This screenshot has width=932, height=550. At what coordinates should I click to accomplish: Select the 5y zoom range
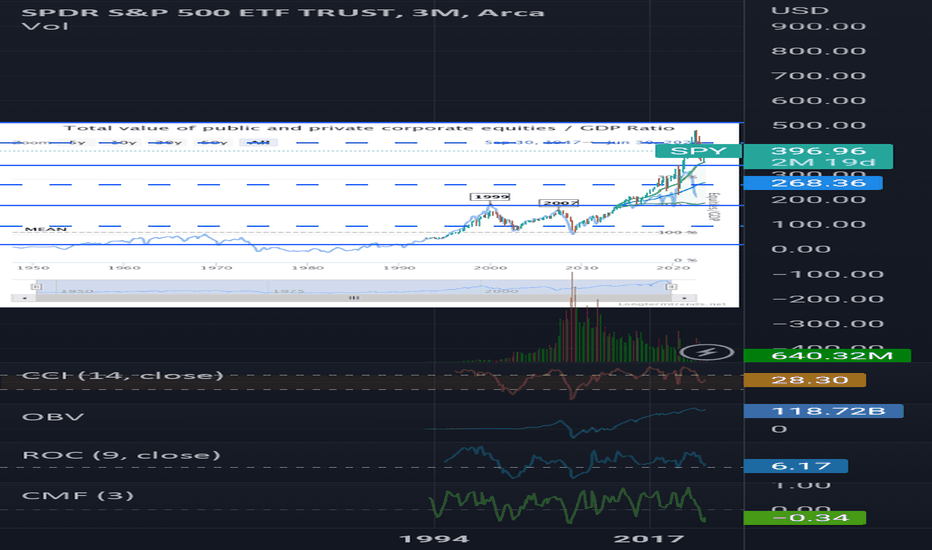(77, 143)
